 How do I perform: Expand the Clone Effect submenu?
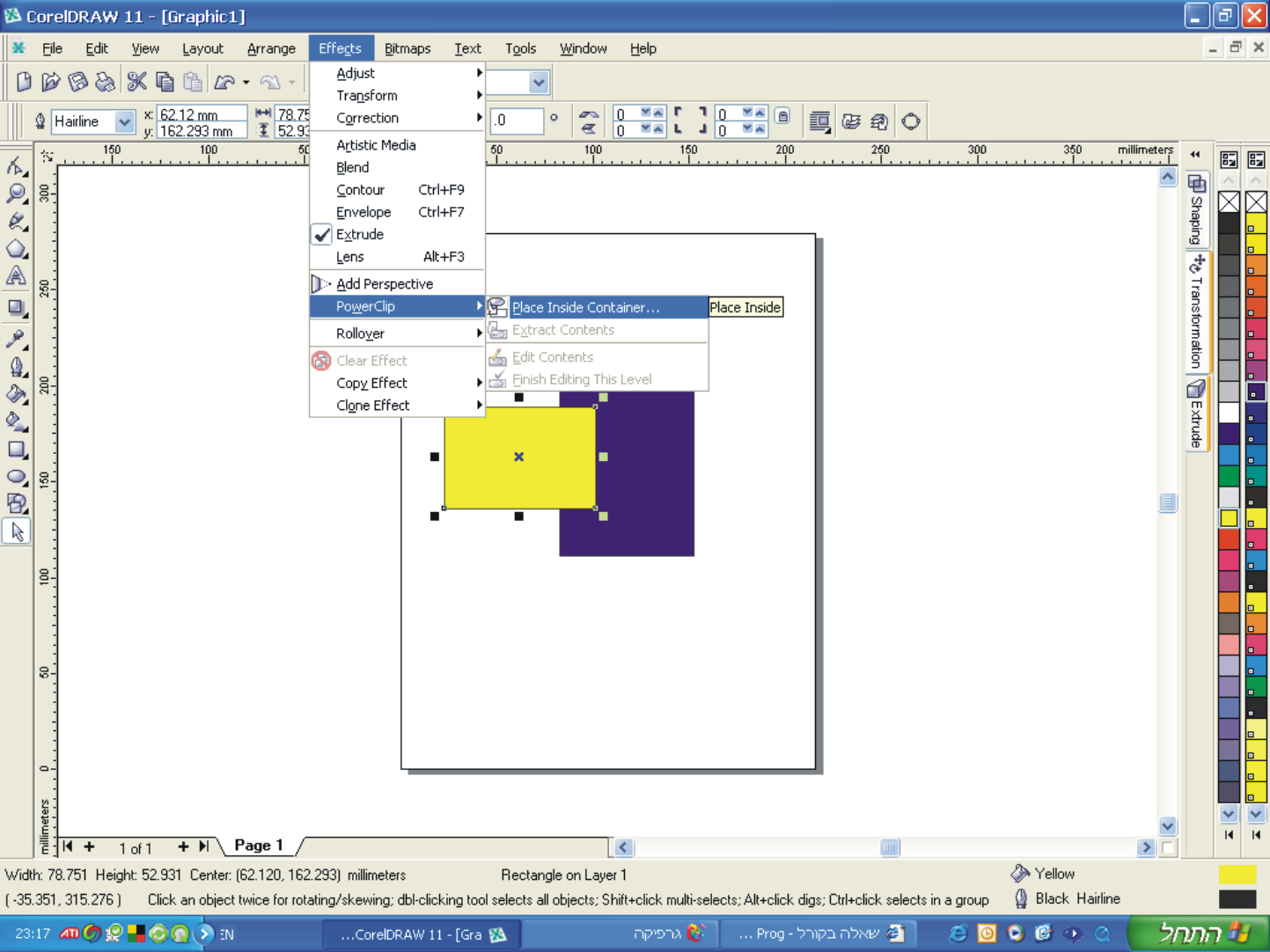point(398,406)
